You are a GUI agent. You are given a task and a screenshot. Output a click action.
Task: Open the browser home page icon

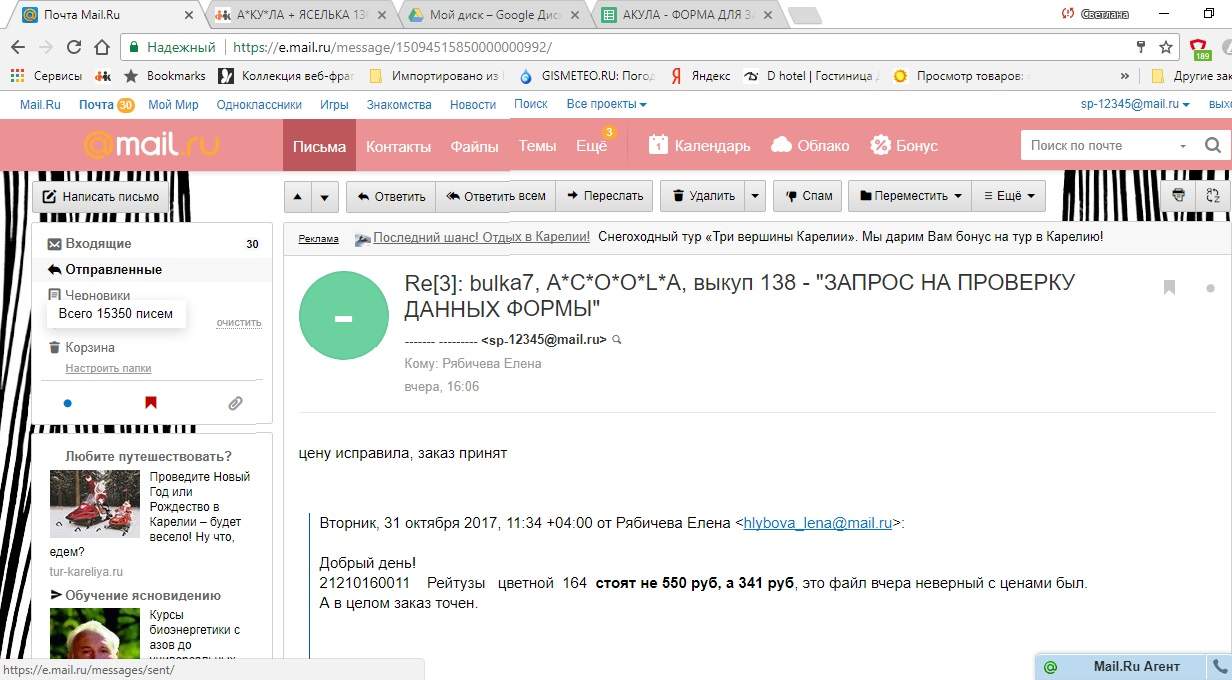102,47
